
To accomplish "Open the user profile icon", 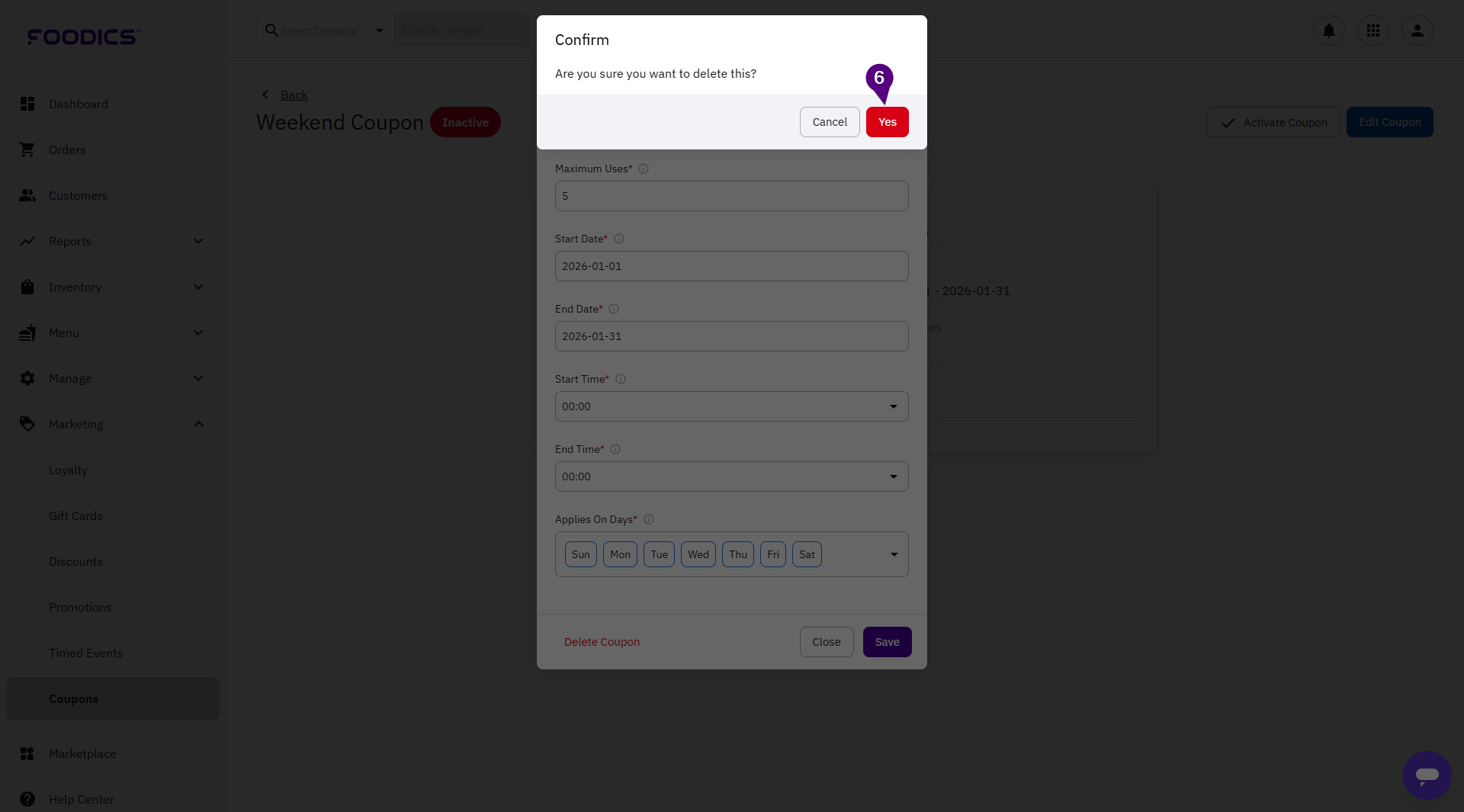I will coord(1417,30).
